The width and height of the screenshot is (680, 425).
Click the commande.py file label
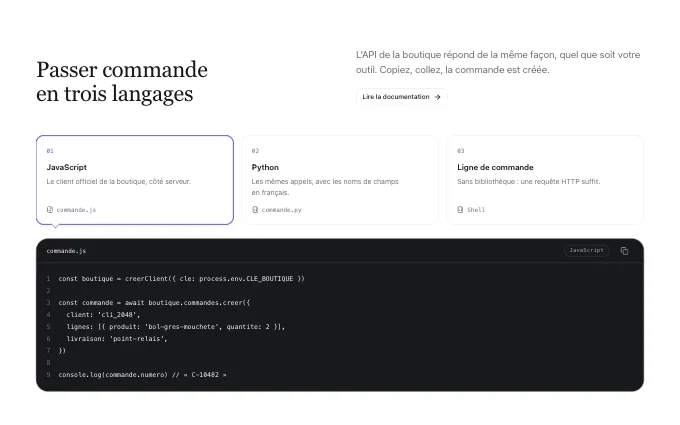pos(281,210)
